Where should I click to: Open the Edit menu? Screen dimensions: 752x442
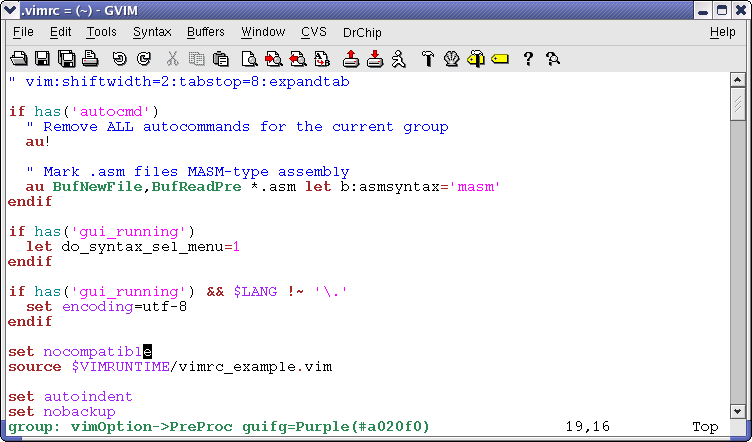(60, 32)
